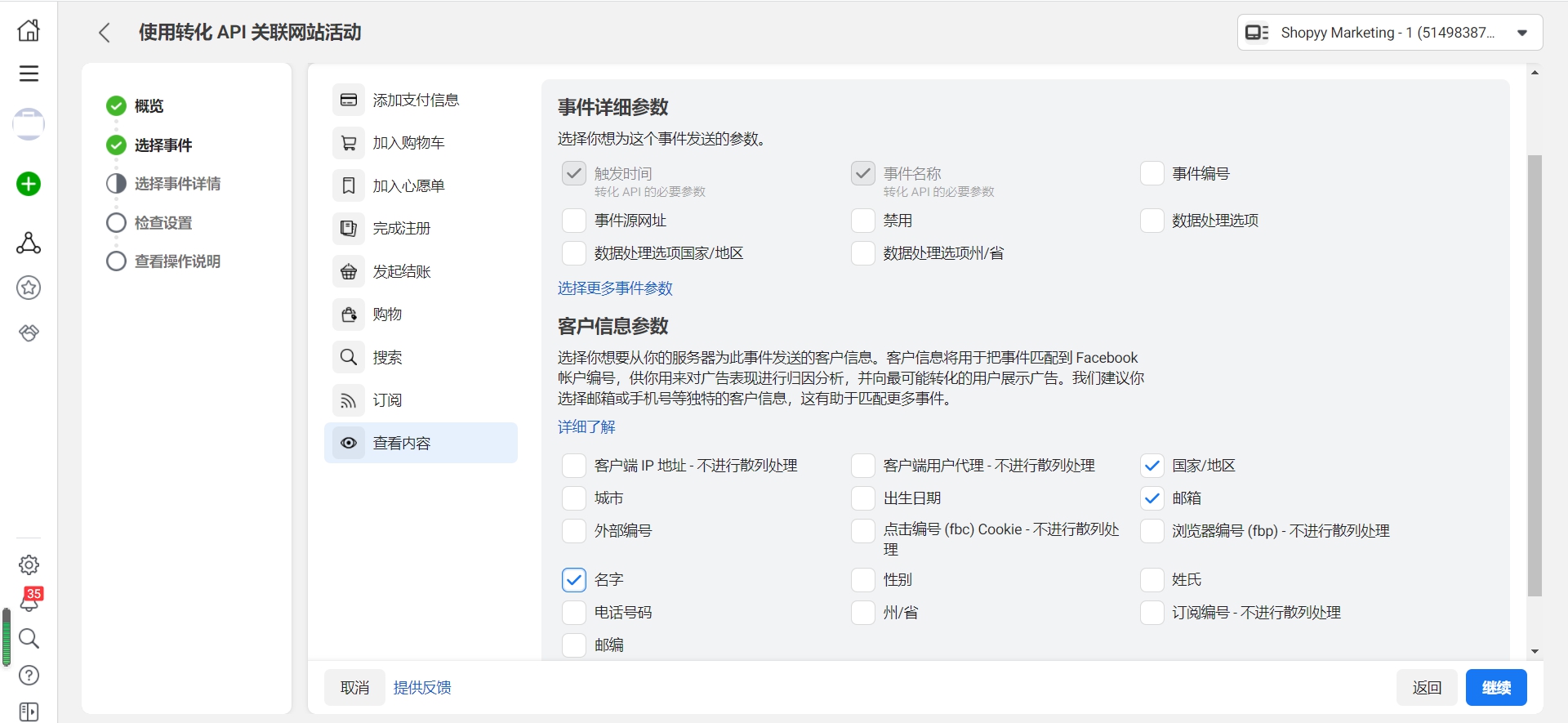This screenshot has height=723, width=1568.
Task: Open the 详细了解 link
Action: coord(586,427)
